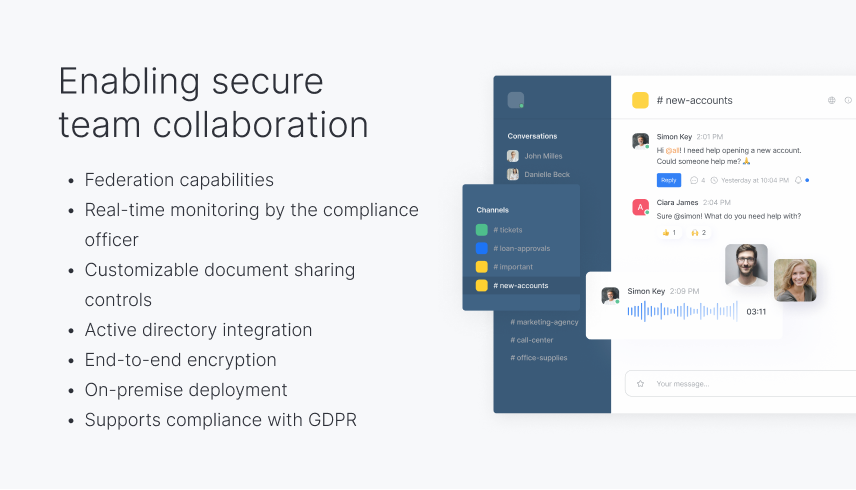Open the #marketing-agency channel
Screen dimensions: 856x490
544,322
